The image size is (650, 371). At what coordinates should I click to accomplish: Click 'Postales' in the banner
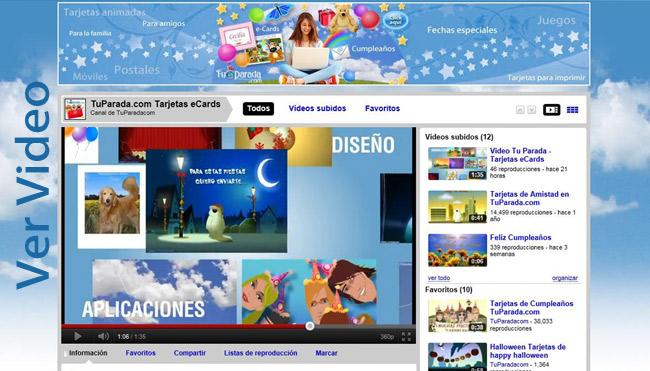[137, 70]
